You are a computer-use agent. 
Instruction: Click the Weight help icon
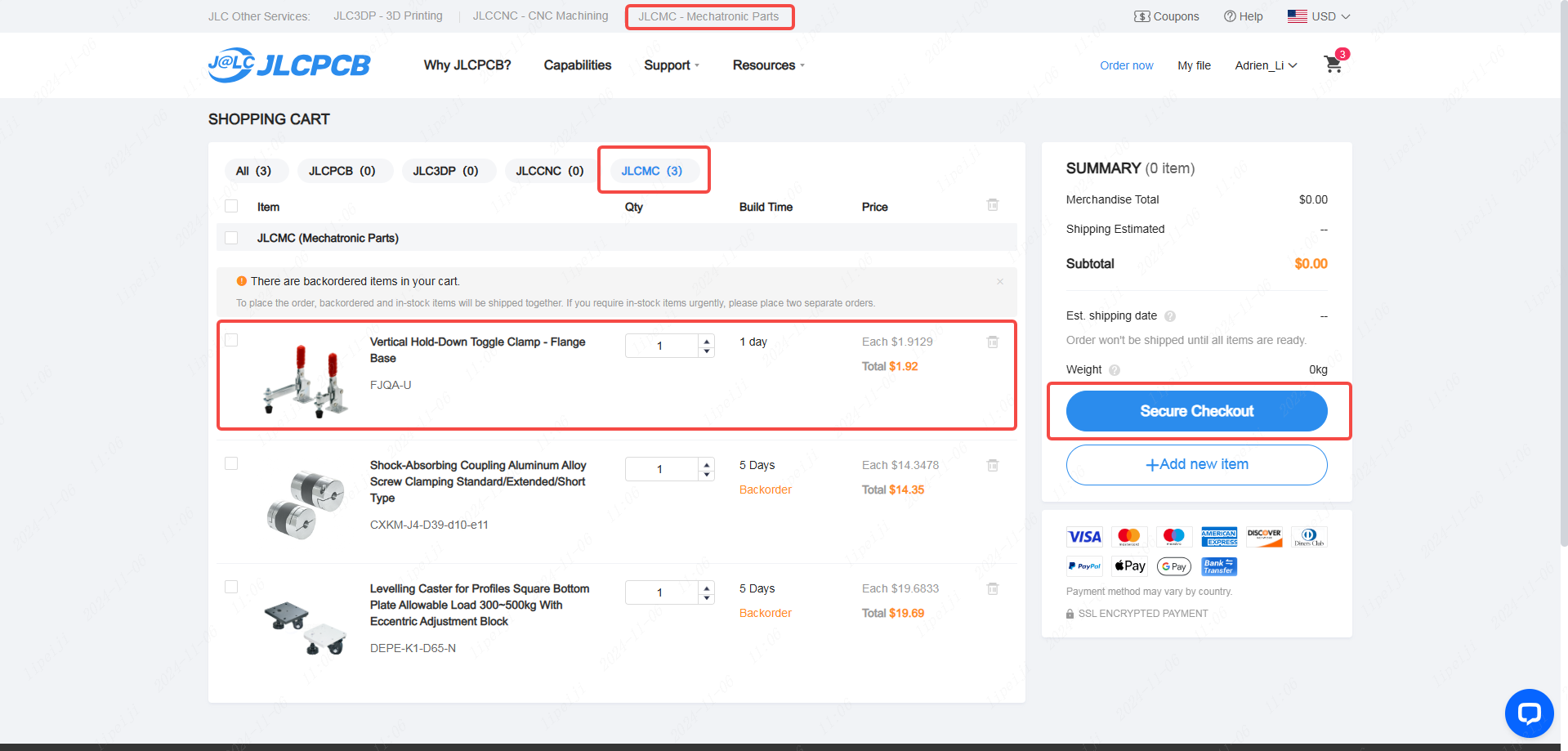click(x=1115, y=370)
